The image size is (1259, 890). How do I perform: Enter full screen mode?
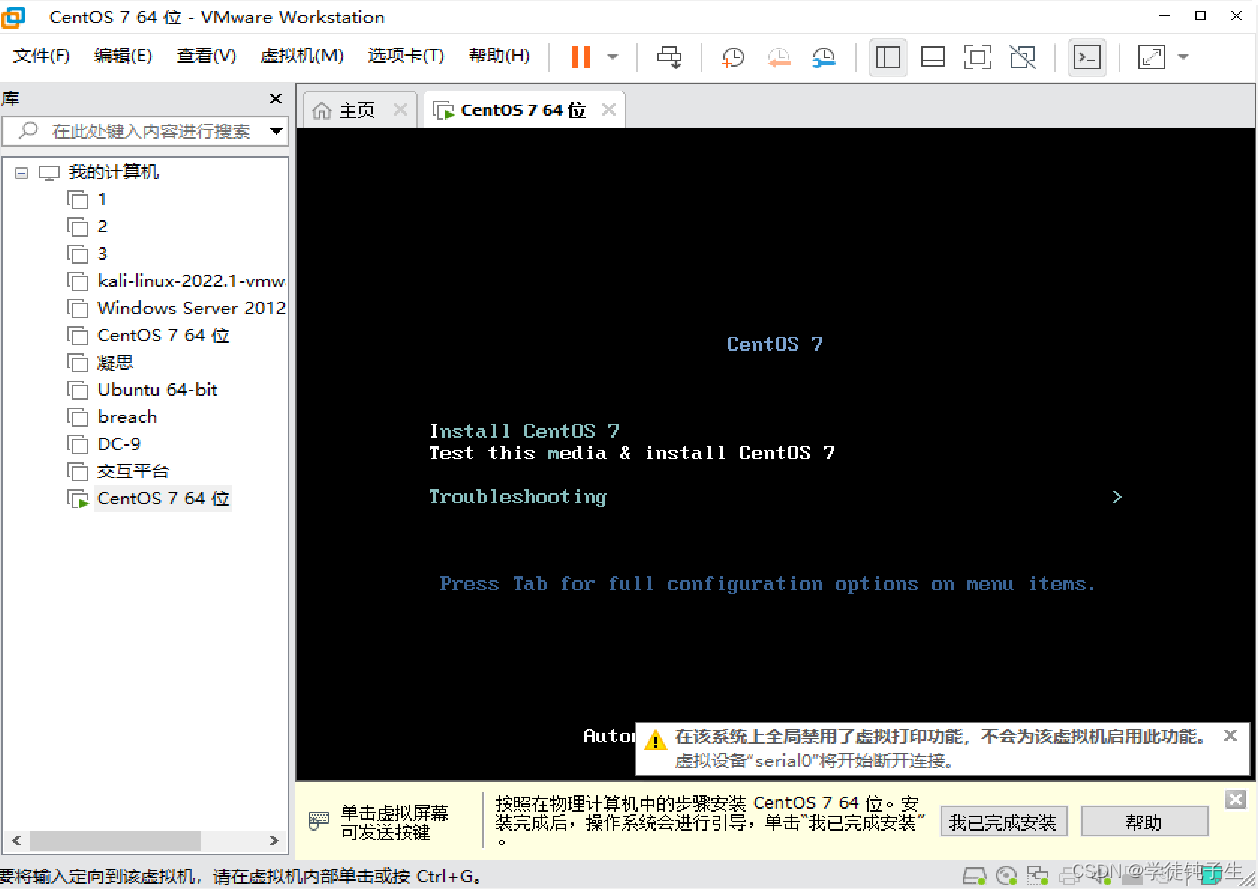tap(978, 57)
